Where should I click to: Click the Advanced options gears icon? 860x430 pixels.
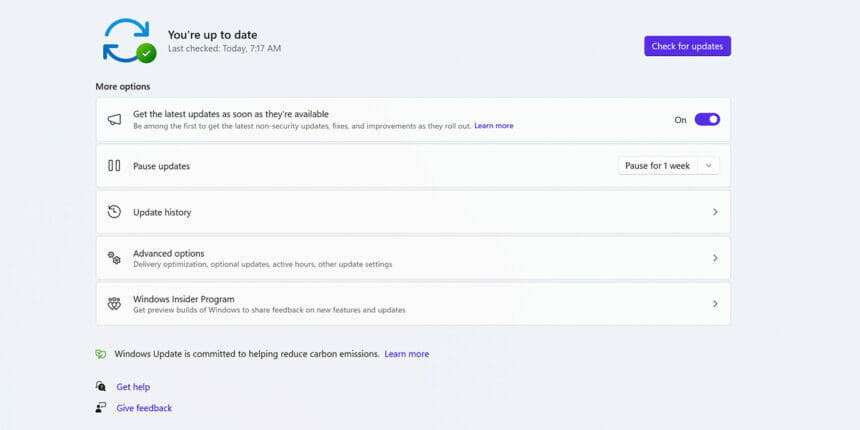(x=114, y=258)
